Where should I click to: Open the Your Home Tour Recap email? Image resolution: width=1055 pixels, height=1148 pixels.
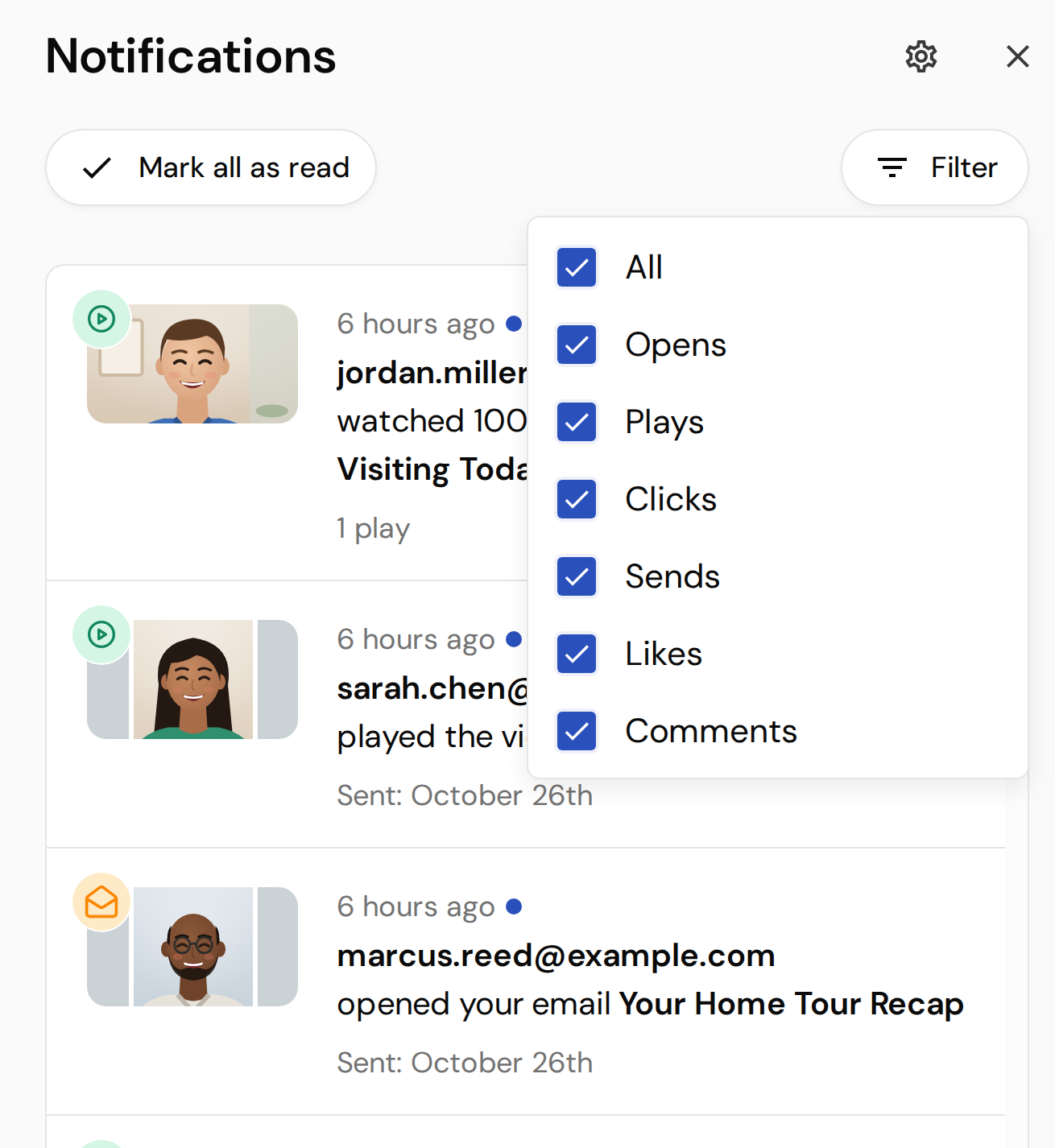tap(792, 1004)
